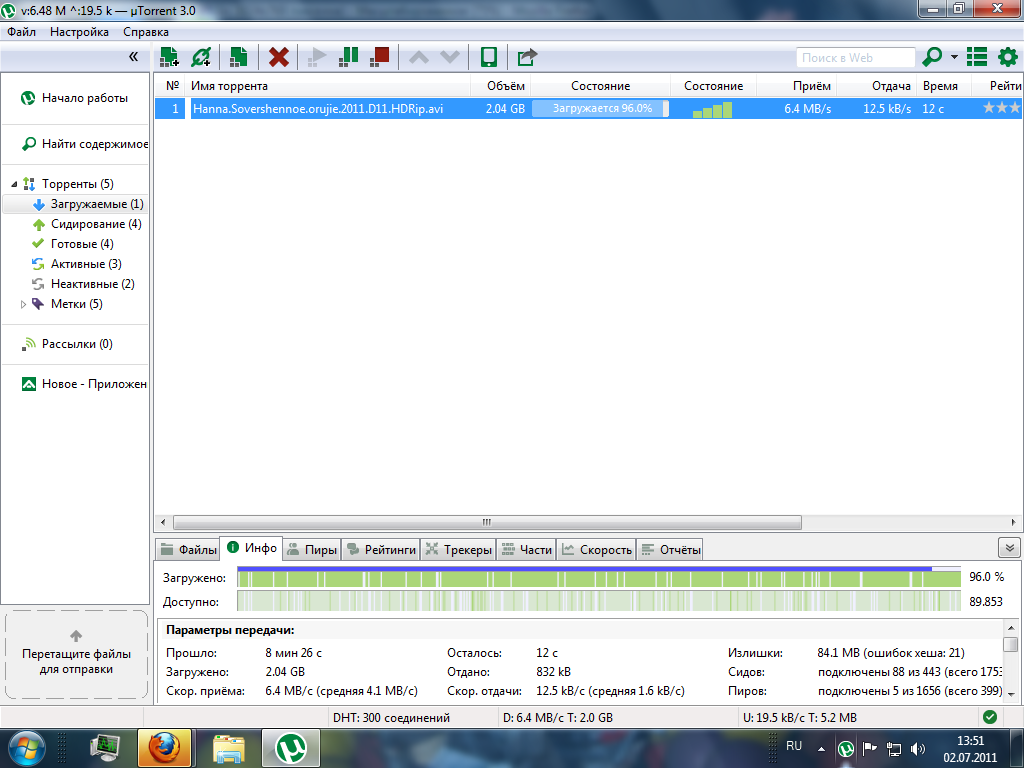The height and width of the screenshot is (768, 1024).
Task: Collapse the sidebar with double chevron
Action: tap(134, 57)
